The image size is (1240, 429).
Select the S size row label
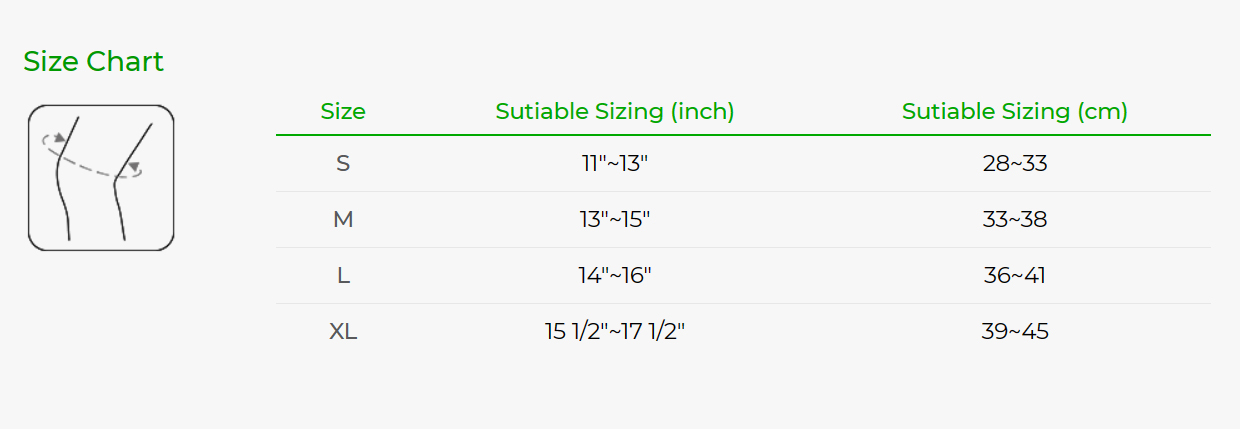(x=343, y=163)
